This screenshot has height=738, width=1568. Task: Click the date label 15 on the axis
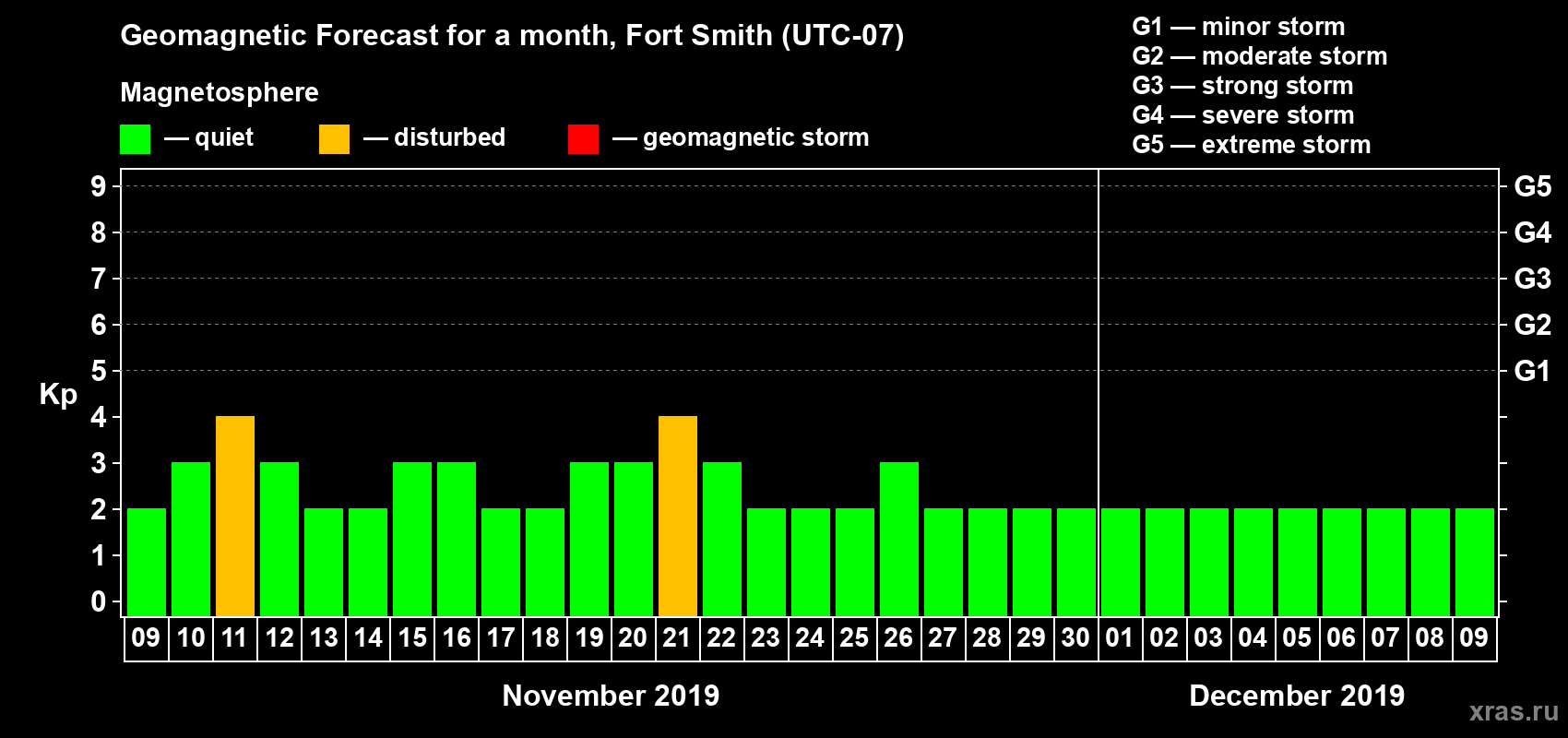[x=412, y=637]
